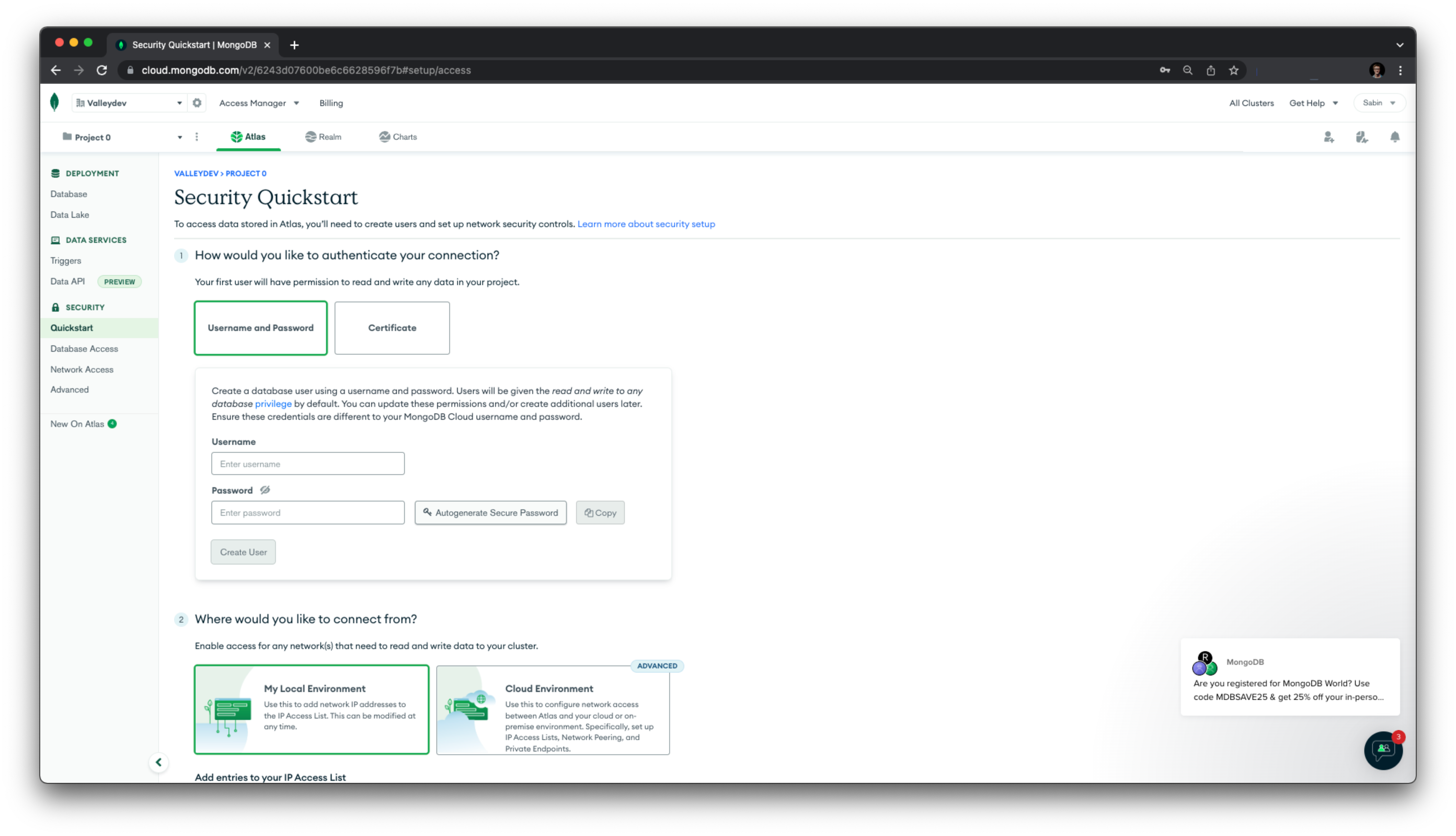Click the invite user icon

[x=1328, y=137]
